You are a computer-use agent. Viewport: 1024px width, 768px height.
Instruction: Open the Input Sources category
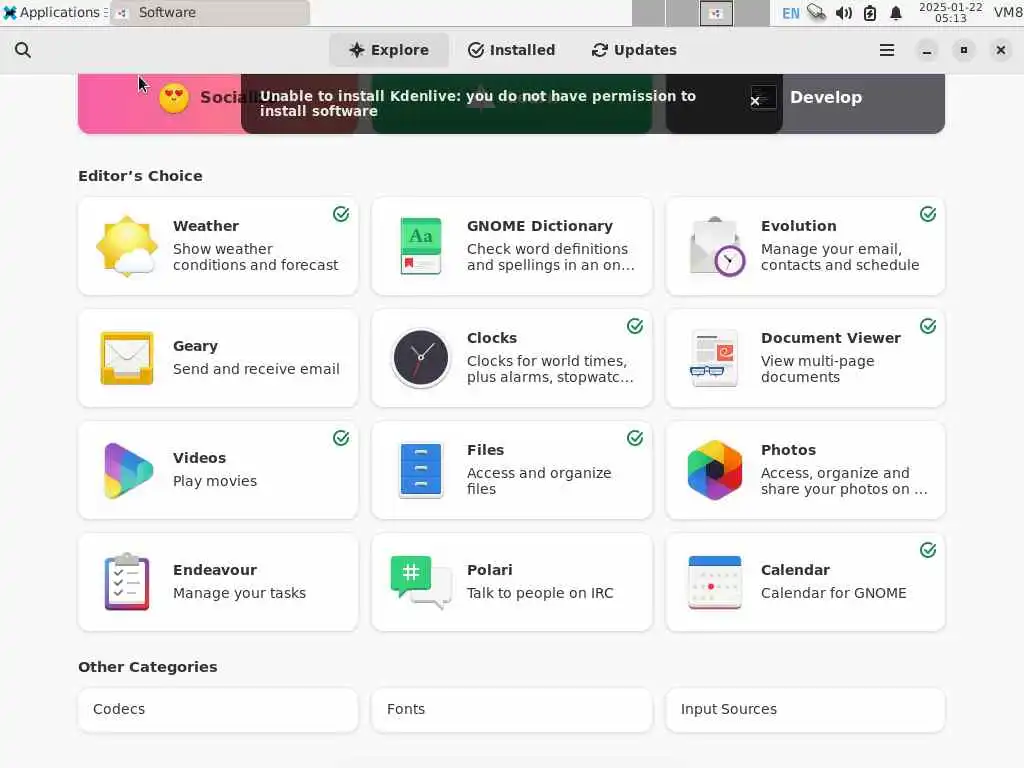[805, 710]
